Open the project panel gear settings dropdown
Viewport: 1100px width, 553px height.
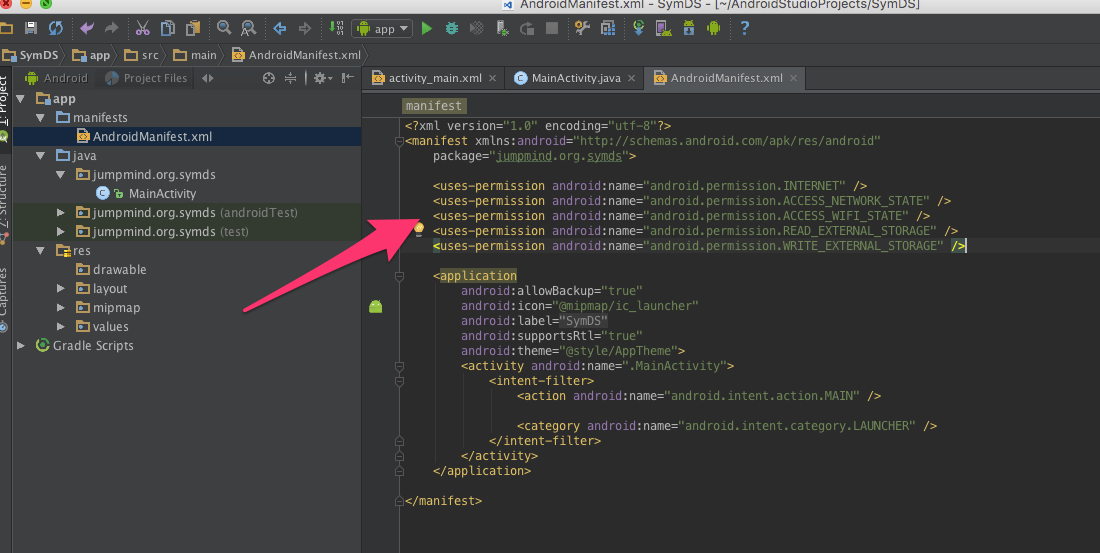pos(323,78)
